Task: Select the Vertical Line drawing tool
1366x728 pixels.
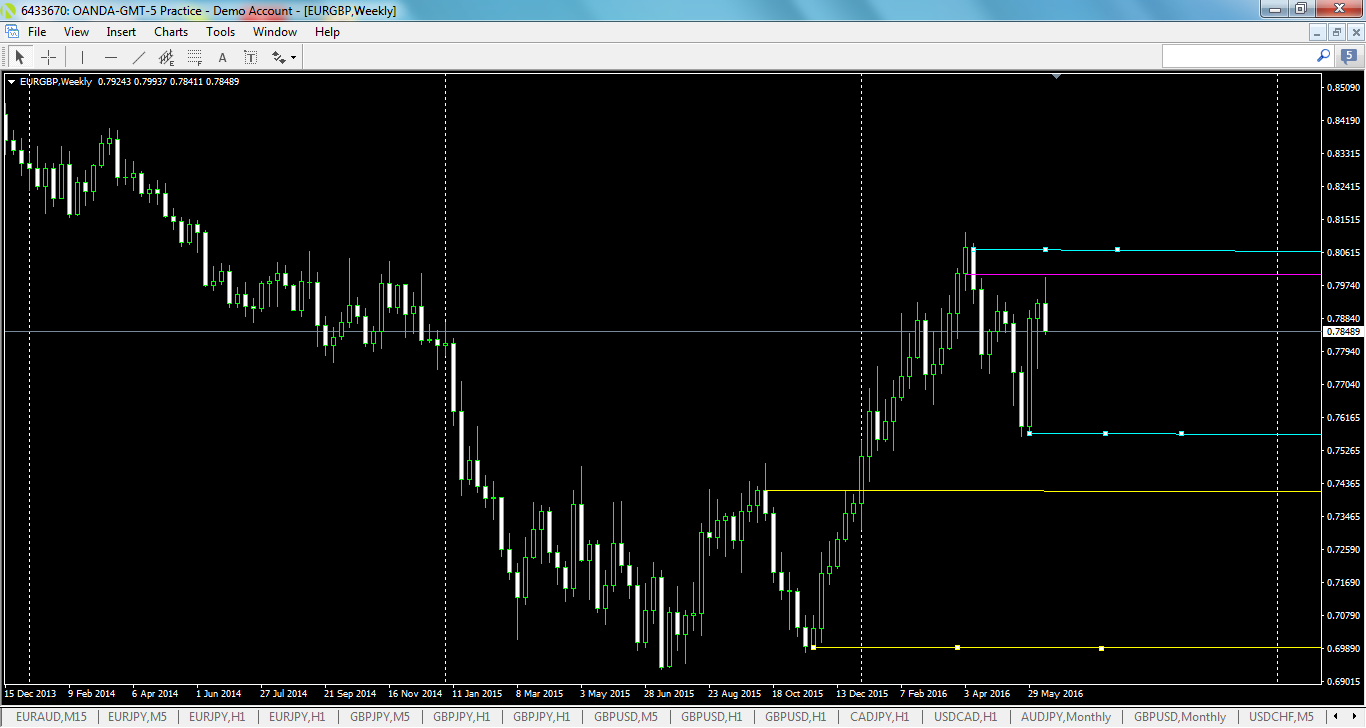Action: [82, 57]
